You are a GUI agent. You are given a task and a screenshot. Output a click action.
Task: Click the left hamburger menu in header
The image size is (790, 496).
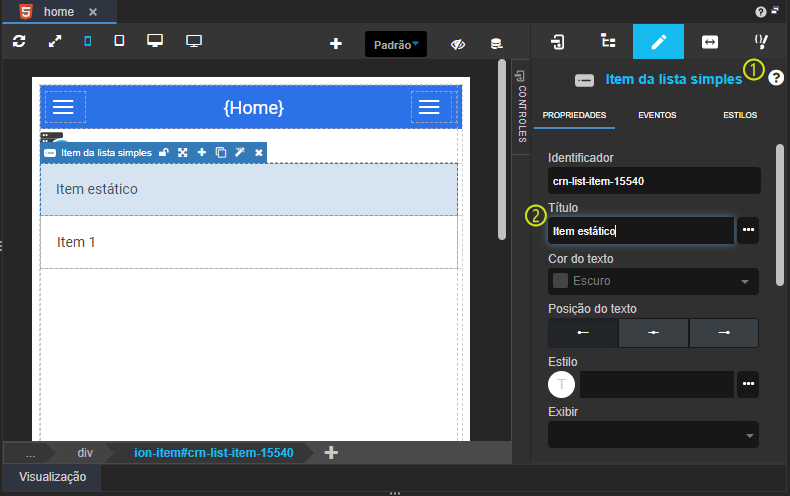pyautogui.click(x=63, y=107)
